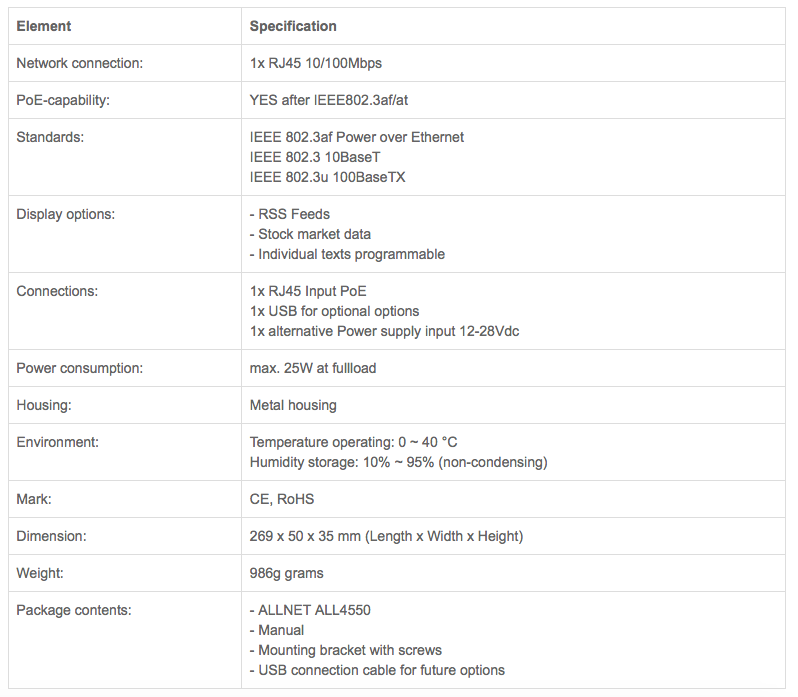798x697 pixels.
Task: Select the IEEE 802.3u 100BaseTX line
Action: coord(327,177)
